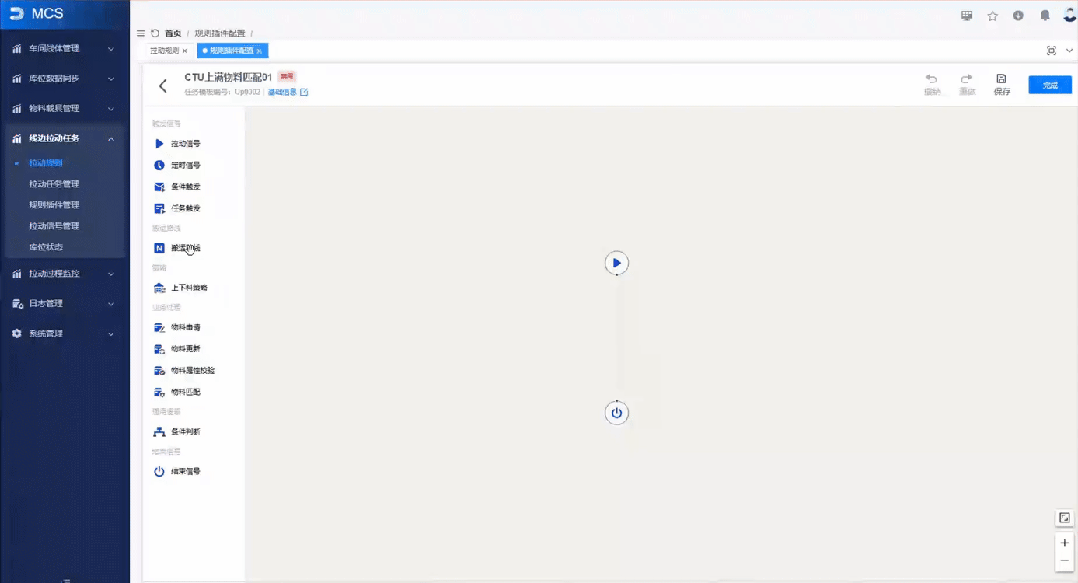
Task: Toggle the hamburger sidebar collapse icon
Action: 140,33
